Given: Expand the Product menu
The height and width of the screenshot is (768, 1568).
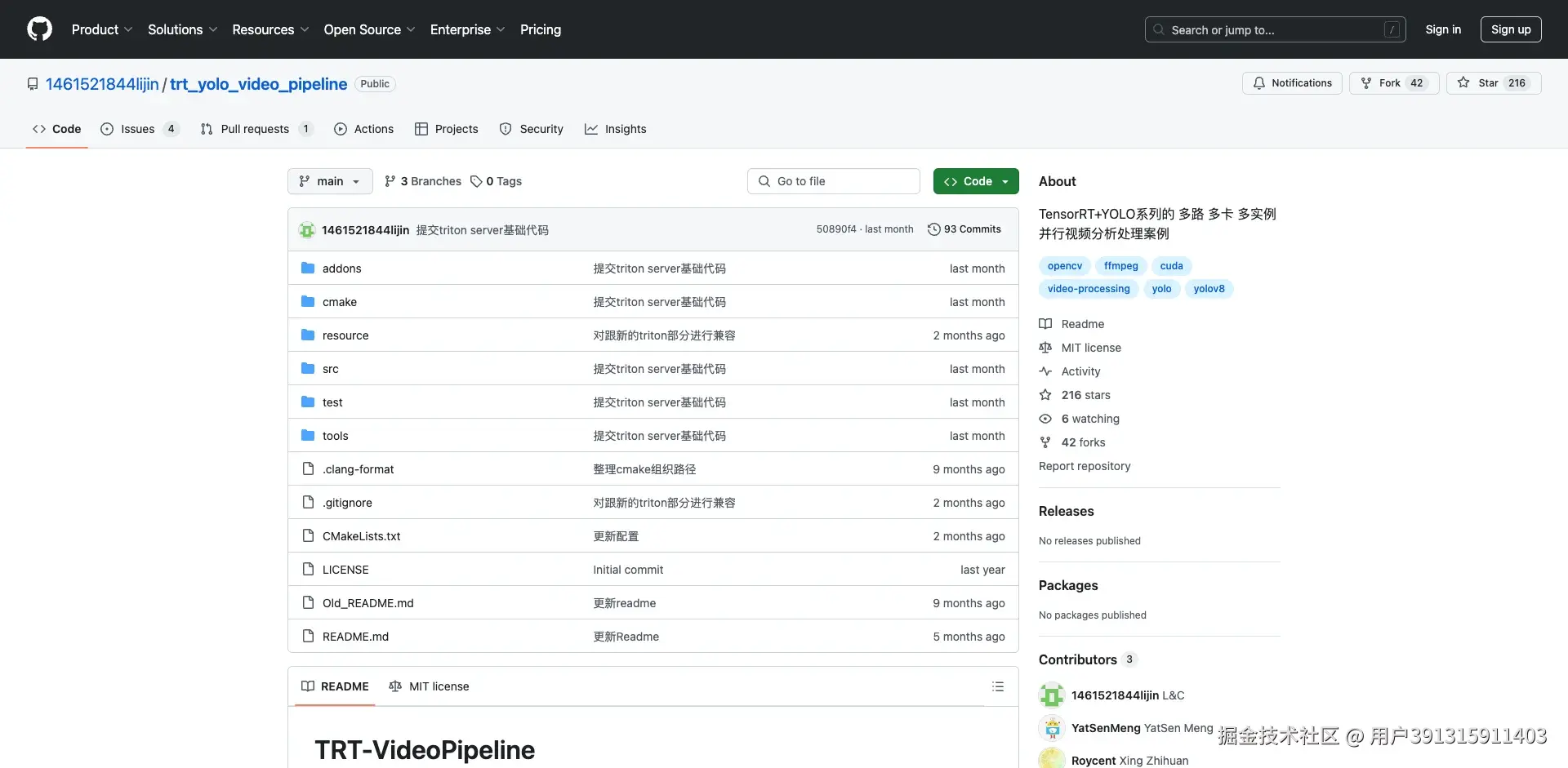Looking at the screenshot, I should click(102, 29).
